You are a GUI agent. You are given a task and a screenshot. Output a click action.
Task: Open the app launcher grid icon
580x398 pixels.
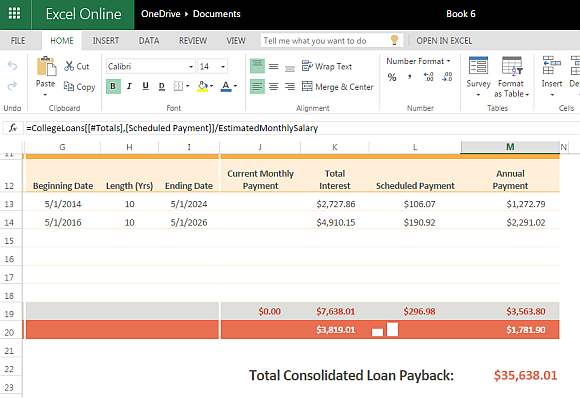pyautogui.click(x=14, y=14)
